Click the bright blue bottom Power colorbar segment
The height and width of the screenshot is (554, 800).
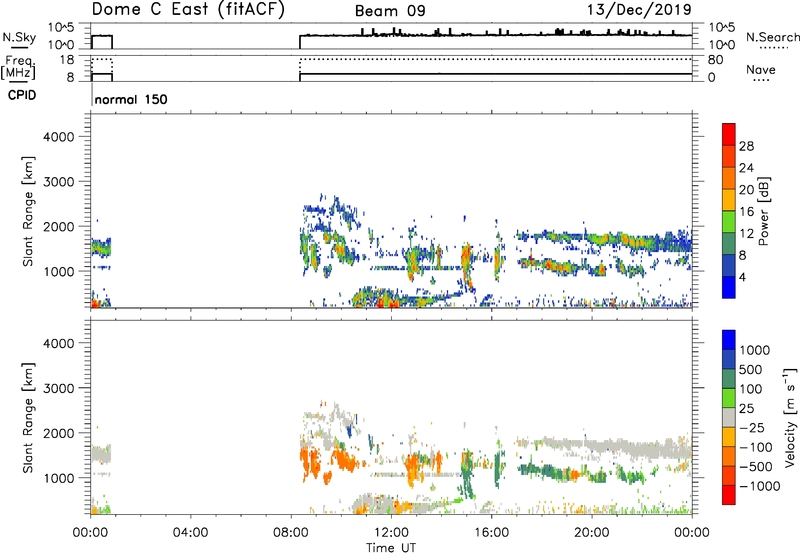click(729, 287)
